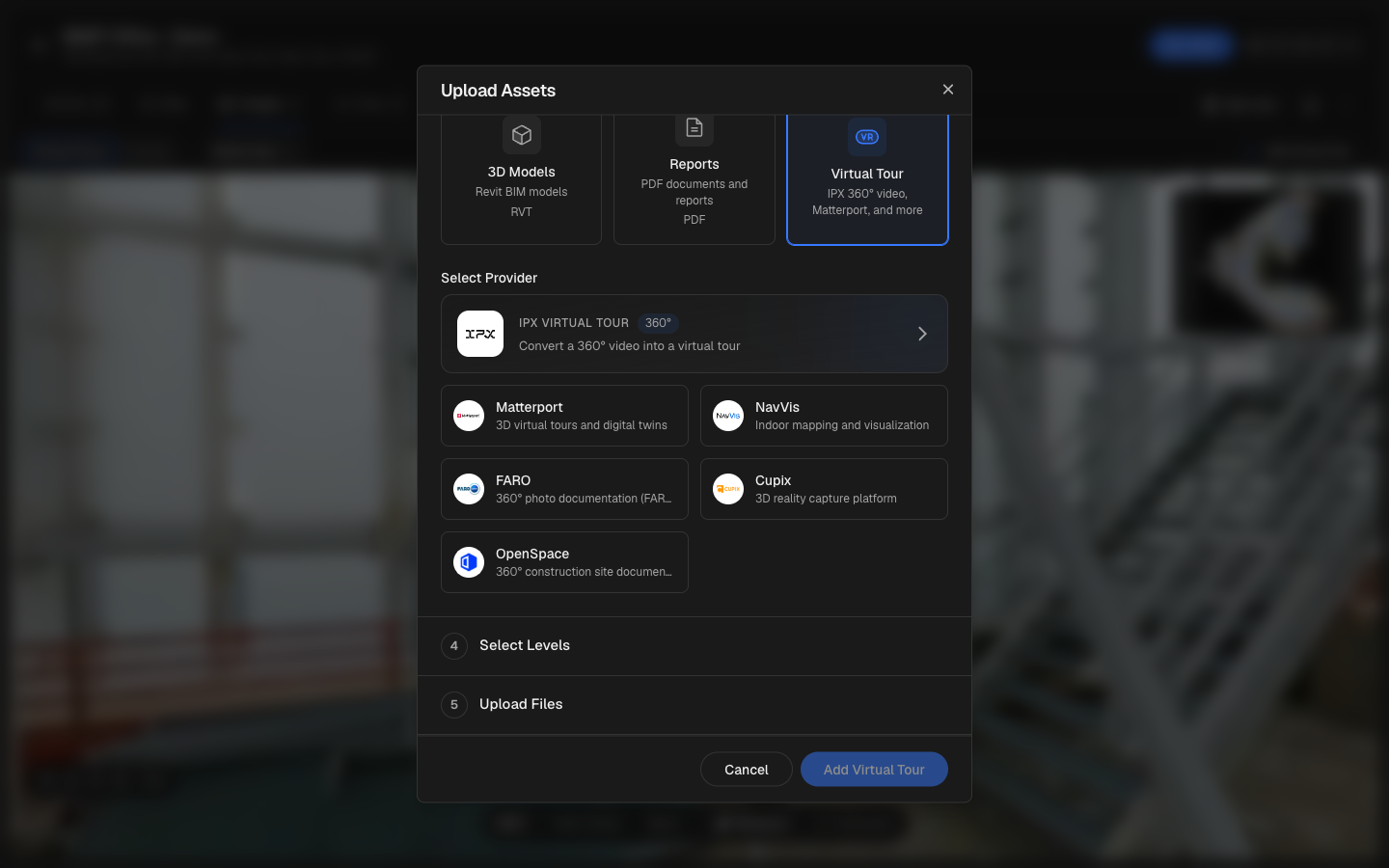The width and height of the screenshot is (1389, 868).
Task: Click '3D reality capture platform' text
Action: [x=826, y=499]
